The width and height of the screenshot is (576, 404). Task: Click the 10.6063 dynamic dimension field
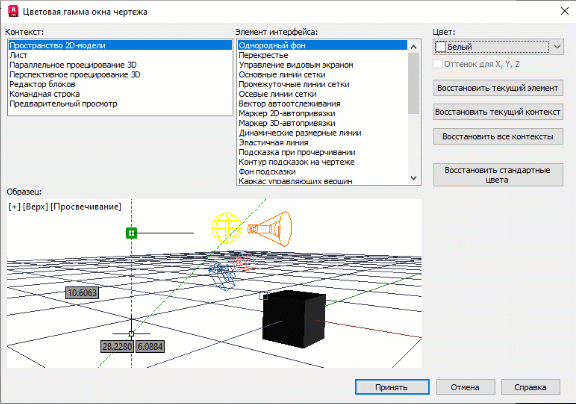point(82,293)
